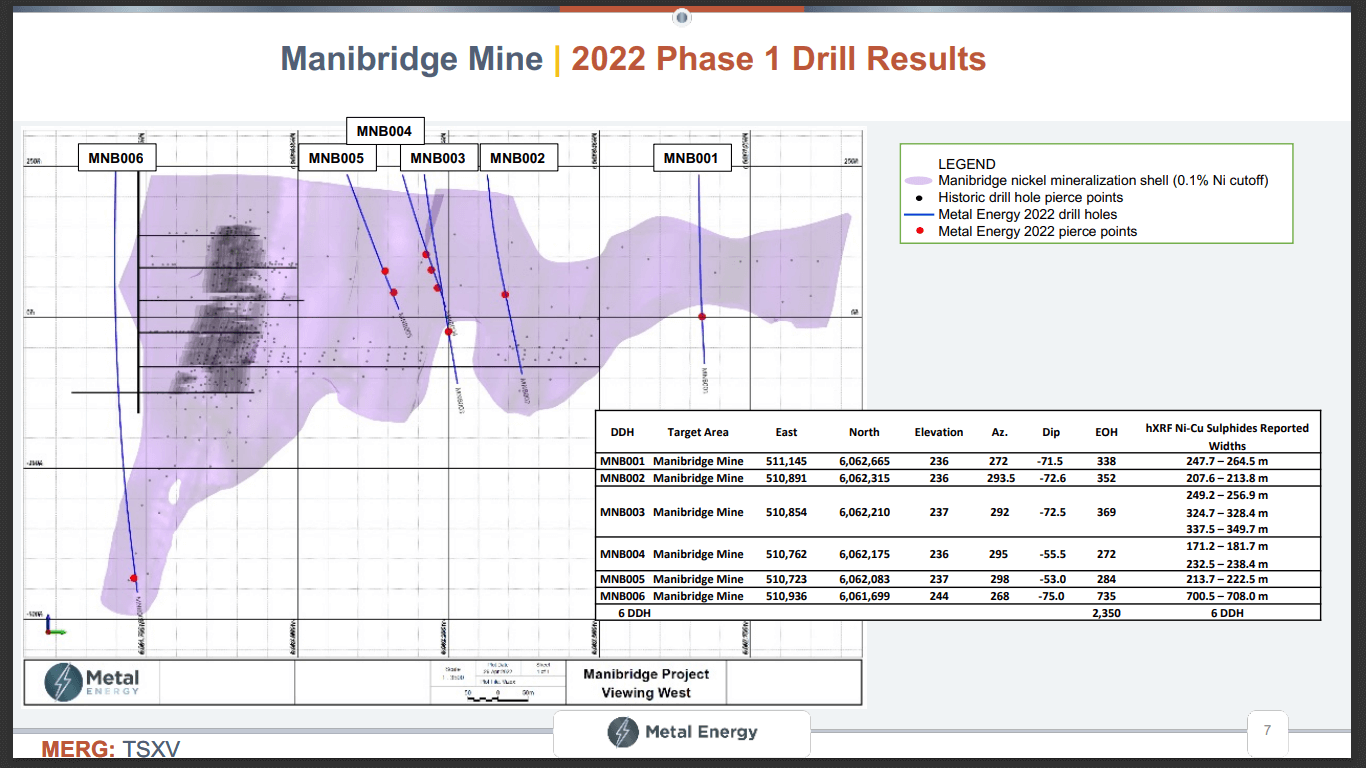Click the 'North' column header
Image resolution: width=1366 pixels, height=768 pixels.
coord(864,432)
